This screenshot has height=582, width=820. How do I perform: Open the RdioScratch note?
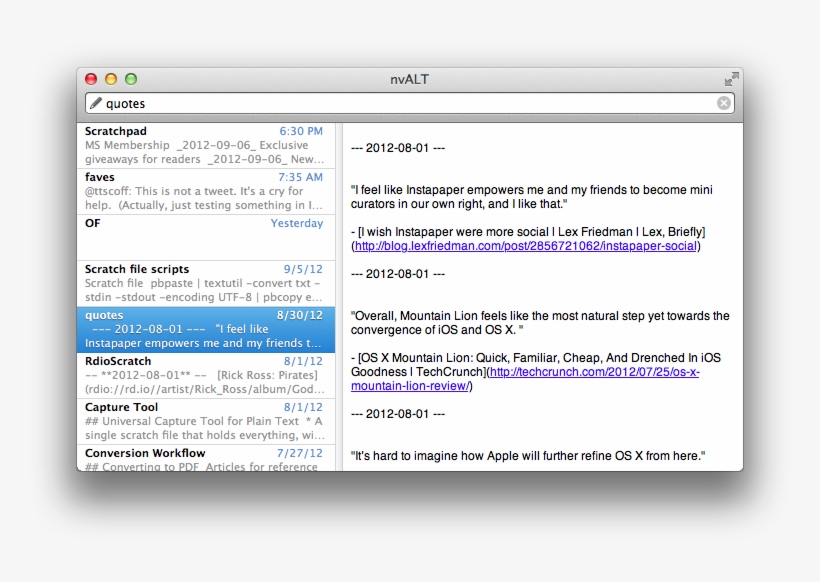pyautogui.click(x=204, y=375)
